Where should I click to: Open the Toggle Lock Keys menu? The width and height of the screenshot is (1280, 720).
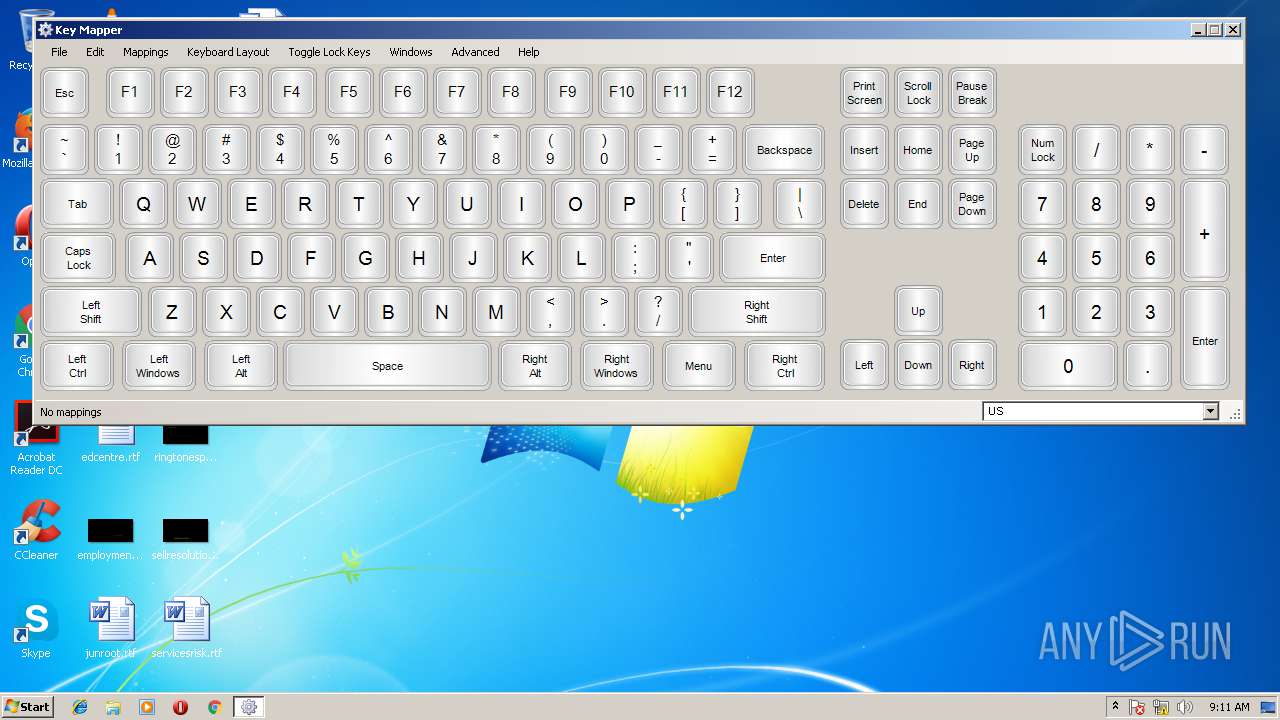tap(329, 52)
